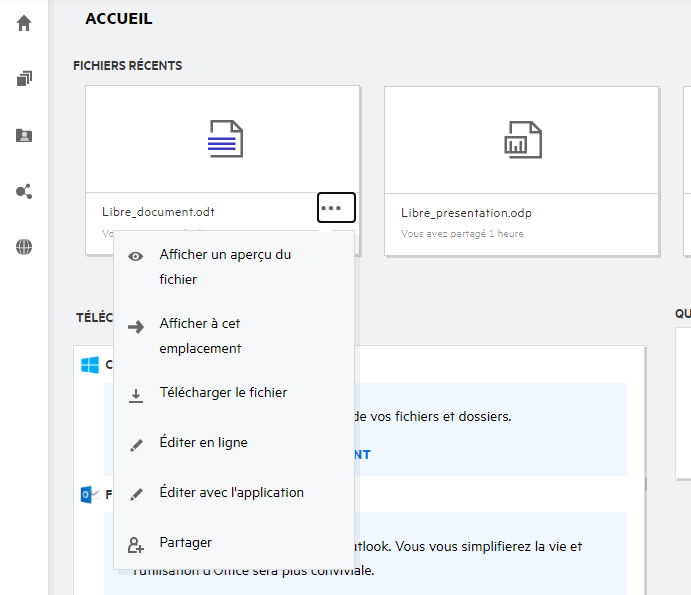Click the share person-plus icon
The width and height of the screenshot is (691, 595).
pos(135,545)
